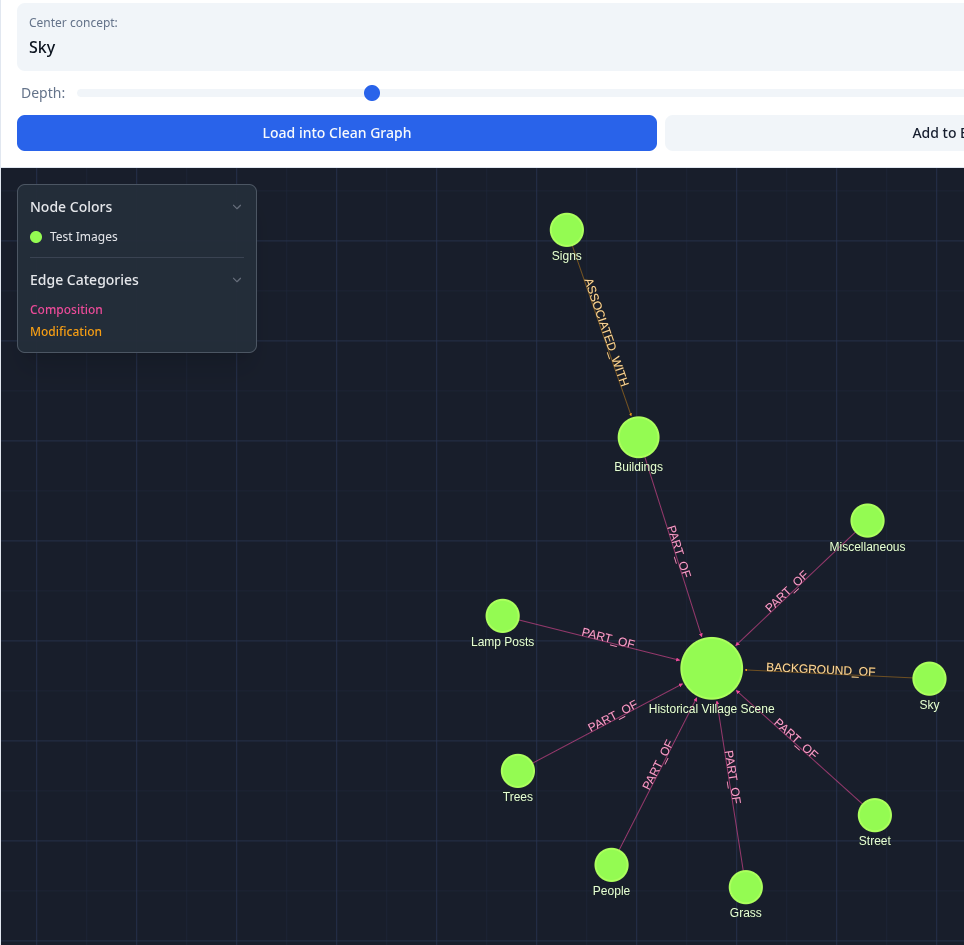Select the Trees node
Viewport: 964px width, 945px height.
(x=517, y=770)
